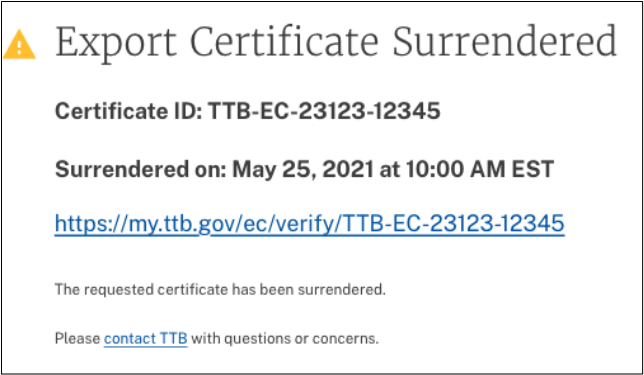Open the my.ttb.gov verify certificate link
Screen dimensions: 644x375
pos(310,224)
